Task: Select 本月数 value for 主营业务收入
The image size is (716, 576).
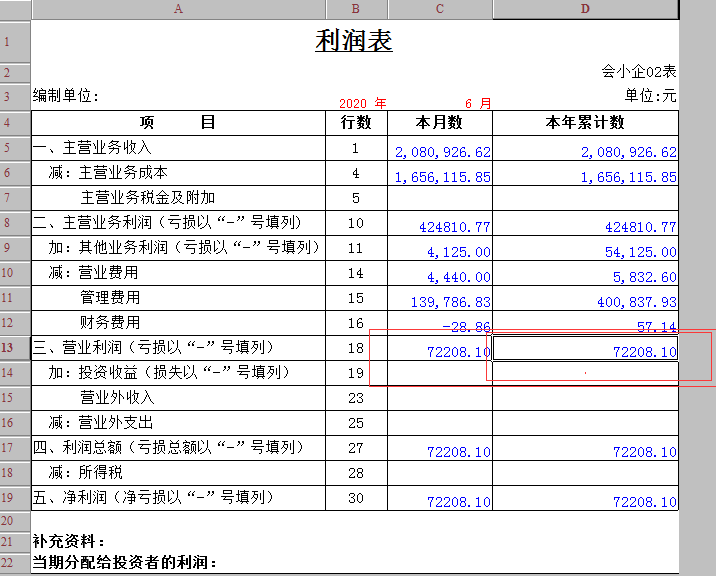Action: click(x=440, y=148)
